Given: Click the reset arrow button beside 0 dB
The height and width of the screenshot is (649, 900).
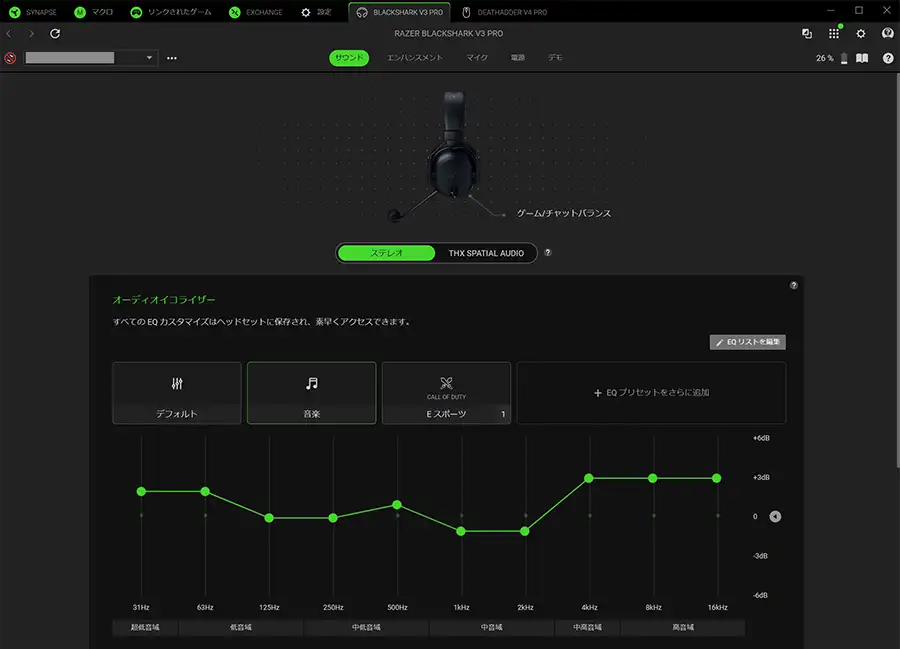Looking at the screenshot, I should [x=775, y=516].
